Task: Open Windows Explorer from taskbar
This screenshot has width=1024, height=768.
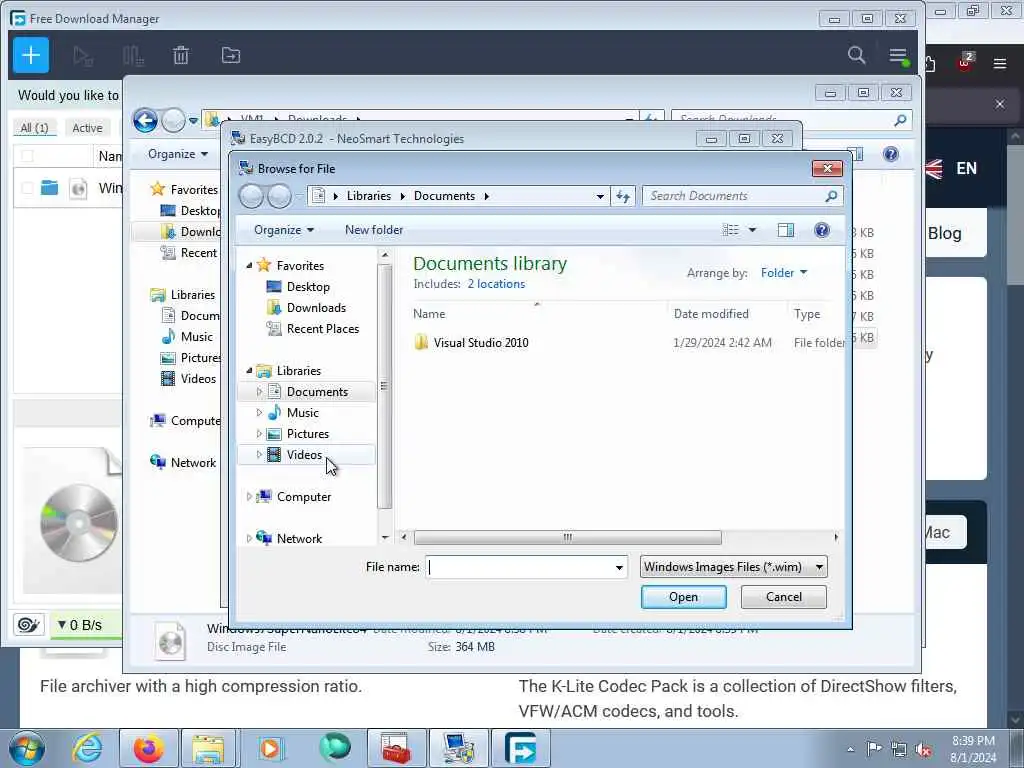Action: point(208,748)
